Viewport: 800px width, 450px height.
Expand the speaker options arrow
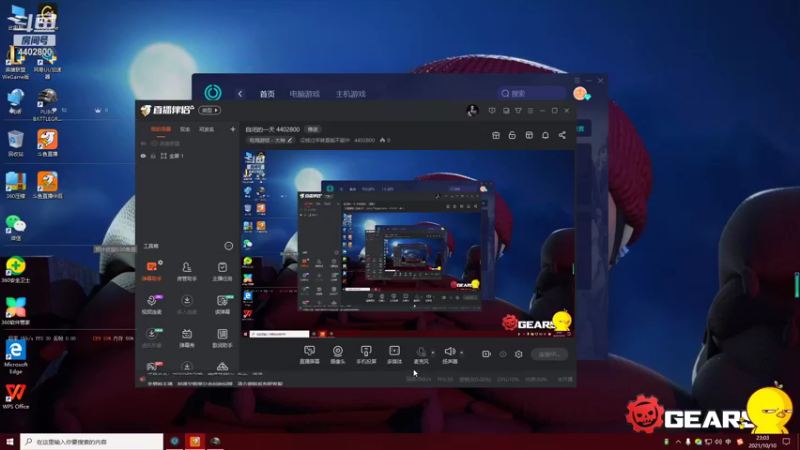(462, 353)
